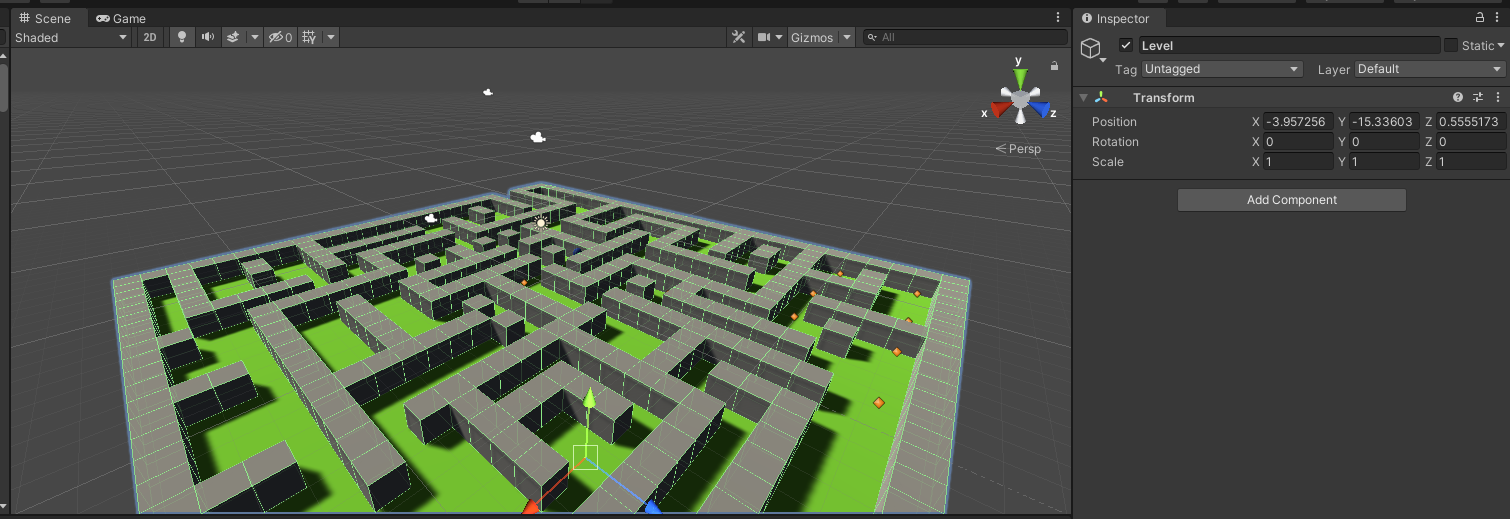Toggle scene lighting with the lightbulb icon
This screenshot has width=1510, height=519.
pyautogui.click(x=181, y=37)
